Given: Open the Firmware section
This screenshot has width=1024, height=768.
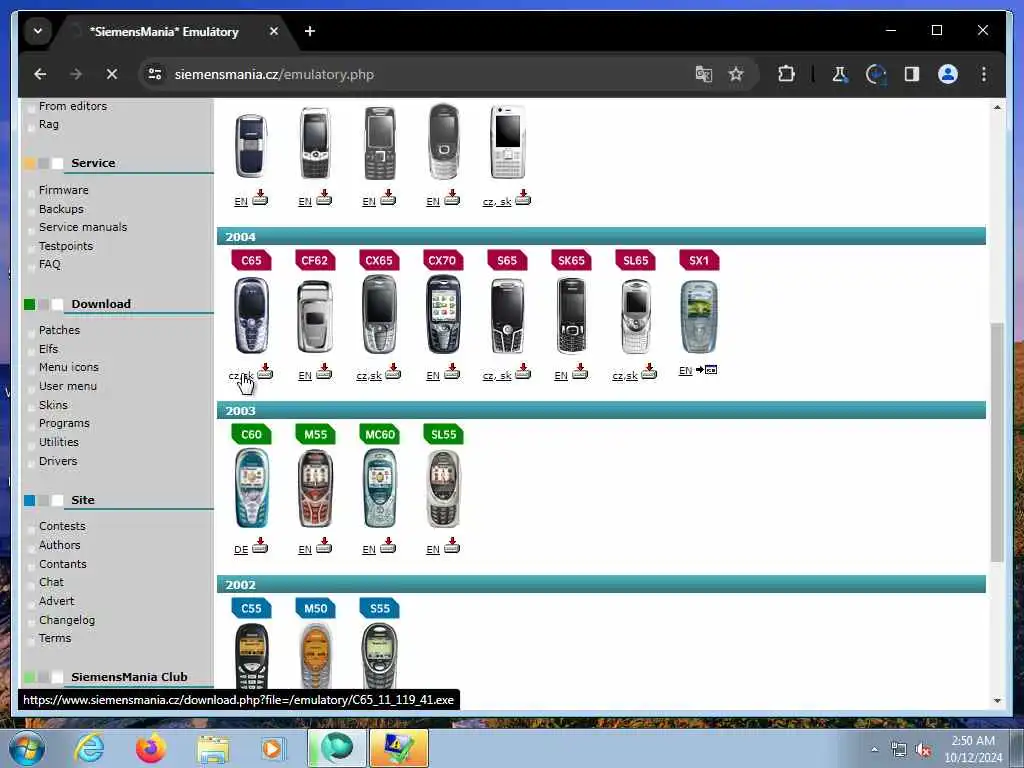Looking at the screenshot, I should pyautogui.click(x=63, y=190).
